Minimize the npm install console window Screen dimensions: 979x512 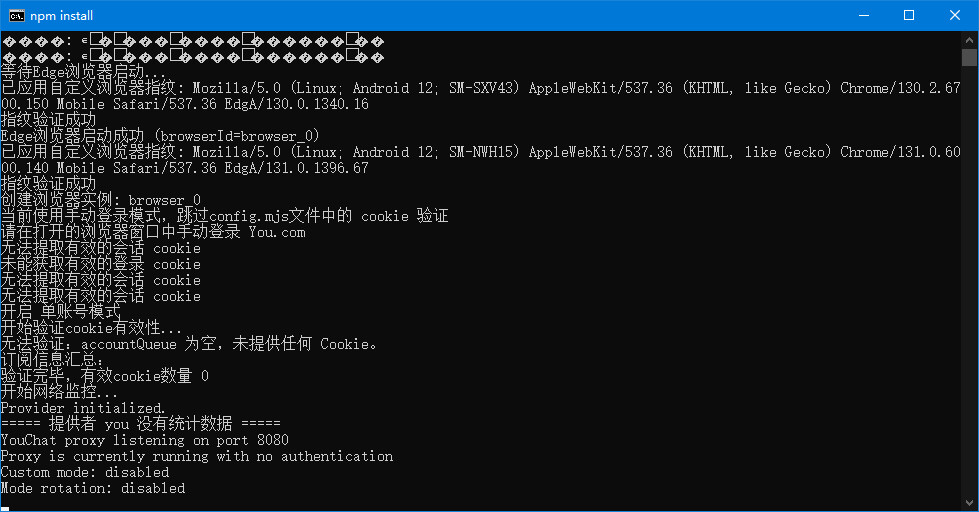coord(862,15)
